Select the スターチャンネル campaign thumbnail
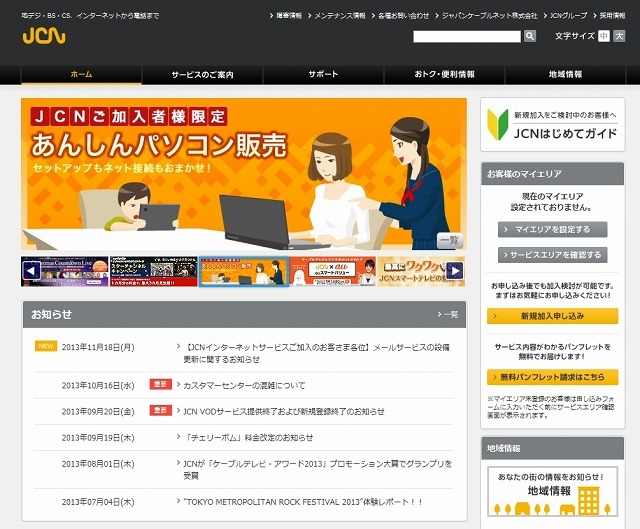 point(154,271)
